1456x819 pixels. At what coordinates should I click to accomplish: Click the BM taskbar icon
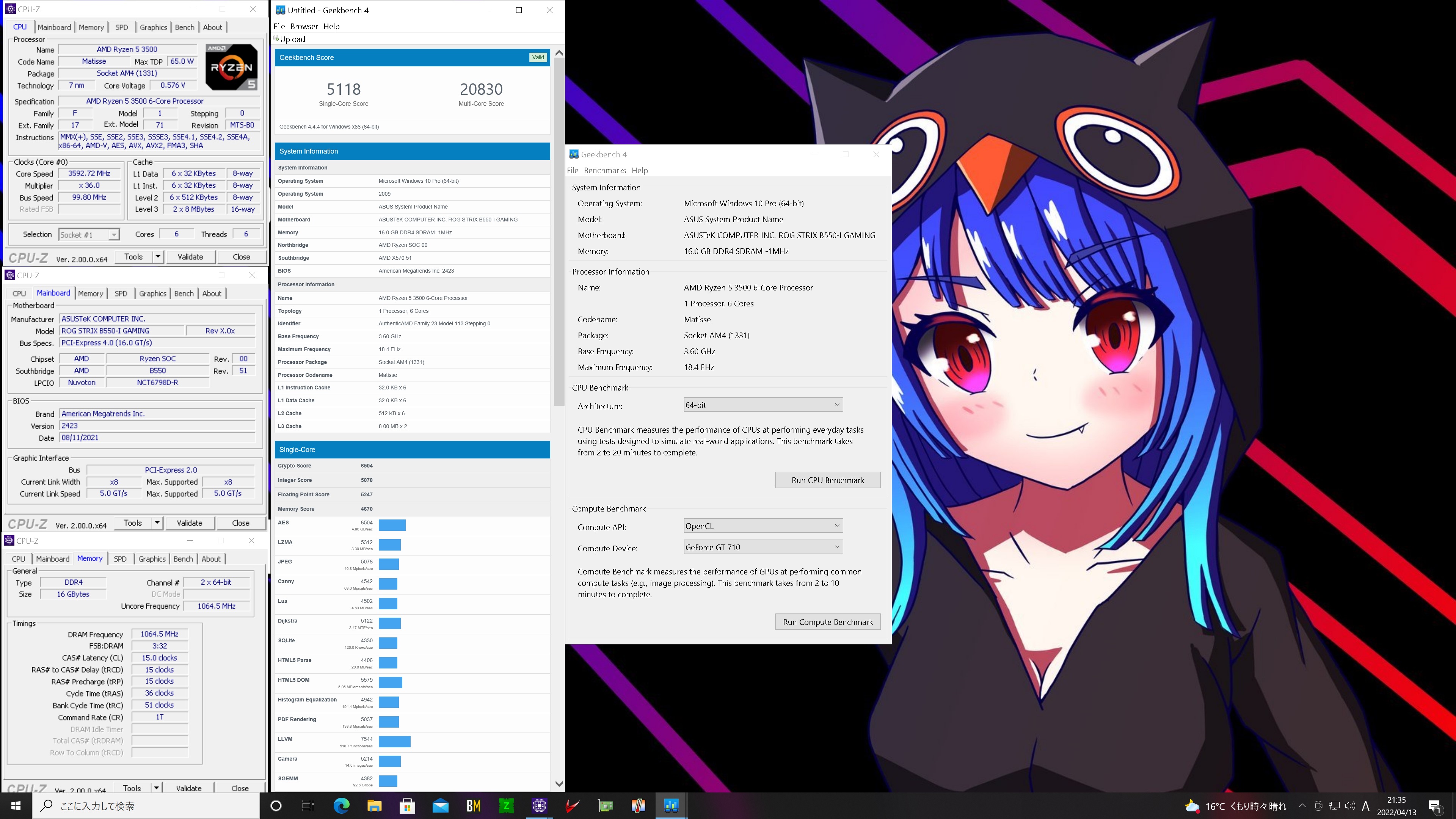coord(473,805)
